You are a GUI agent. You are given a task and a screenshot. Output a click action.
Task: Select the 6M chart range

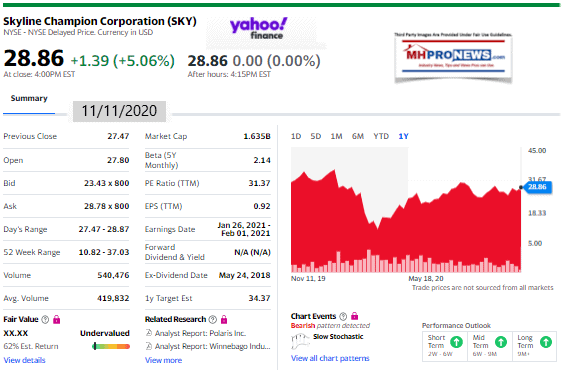[x=358, y=136]
